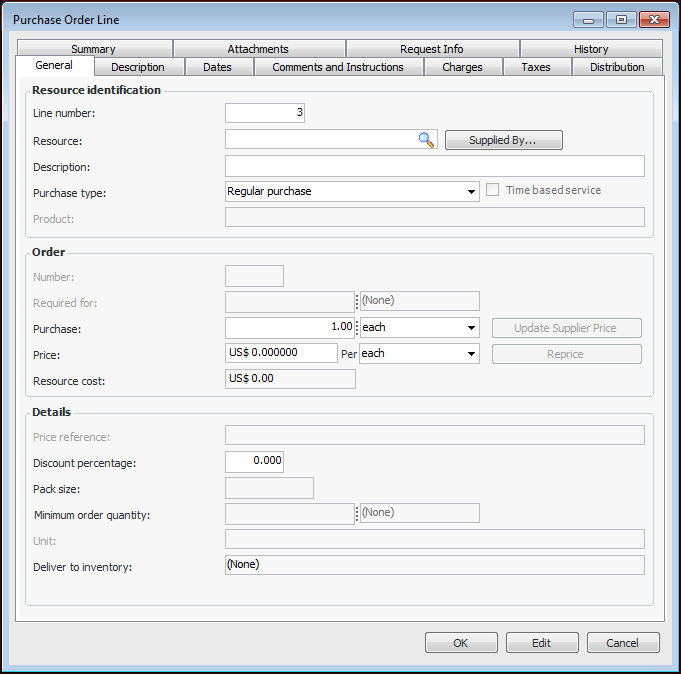Expand the Price Per unit dropdown
Screen dimensions: 681x674
(471, 353)
